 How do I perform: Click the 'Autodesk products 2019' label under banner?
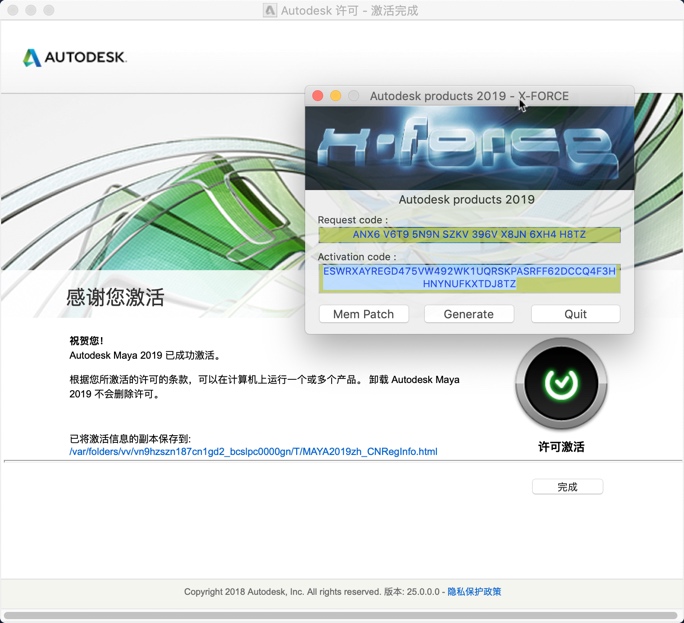coord(466,199)
